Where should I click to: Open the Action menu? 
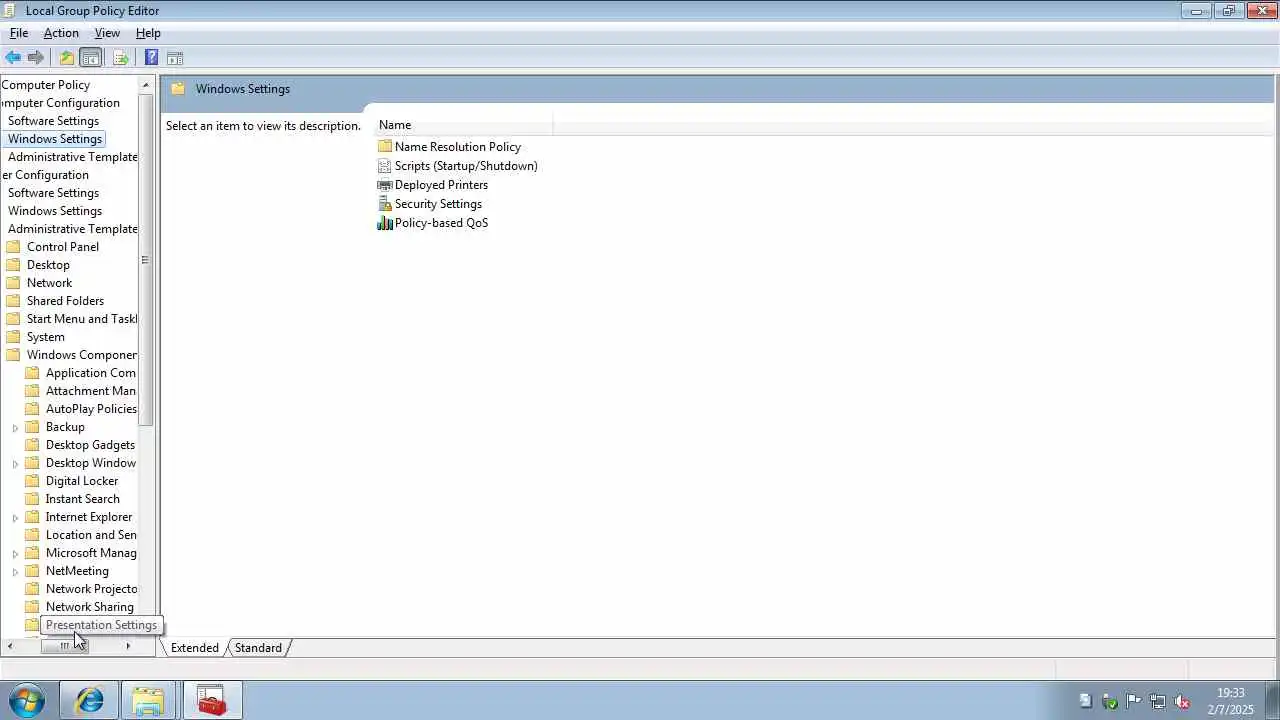tap(61, 33)
